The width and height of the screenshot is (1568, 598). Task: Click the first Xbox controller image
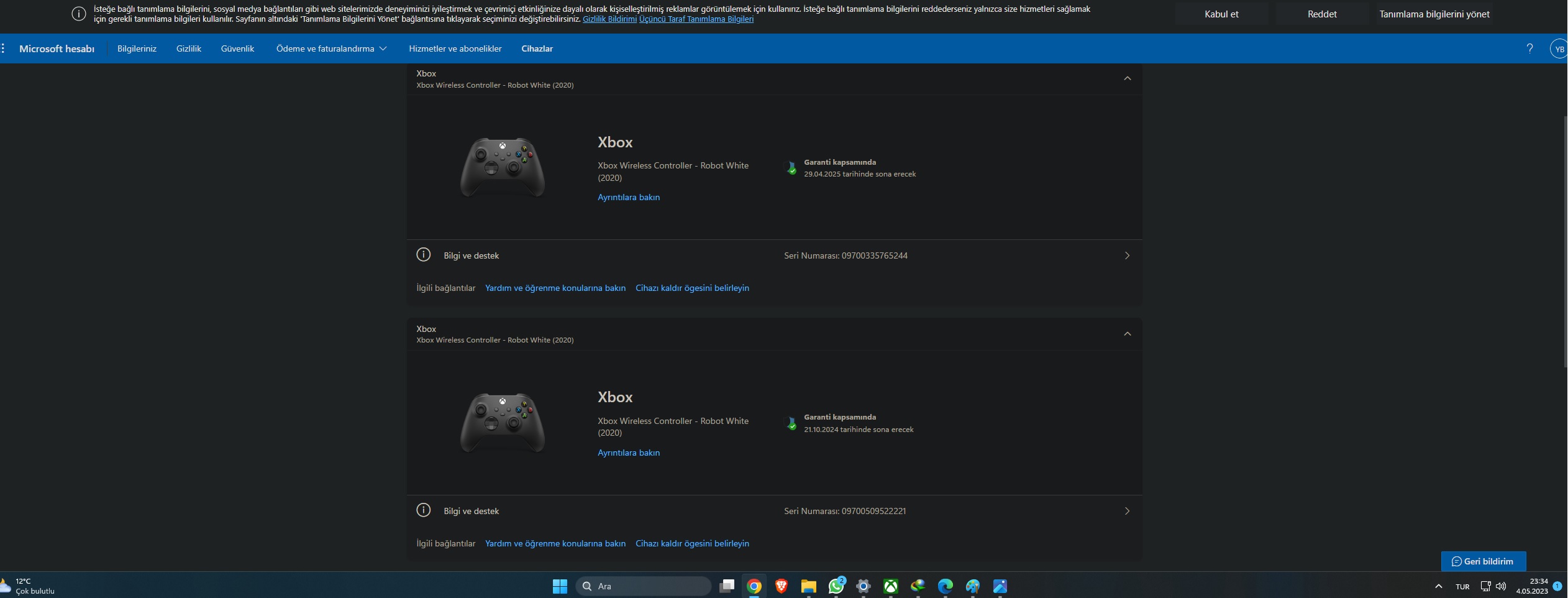(503, 167)
